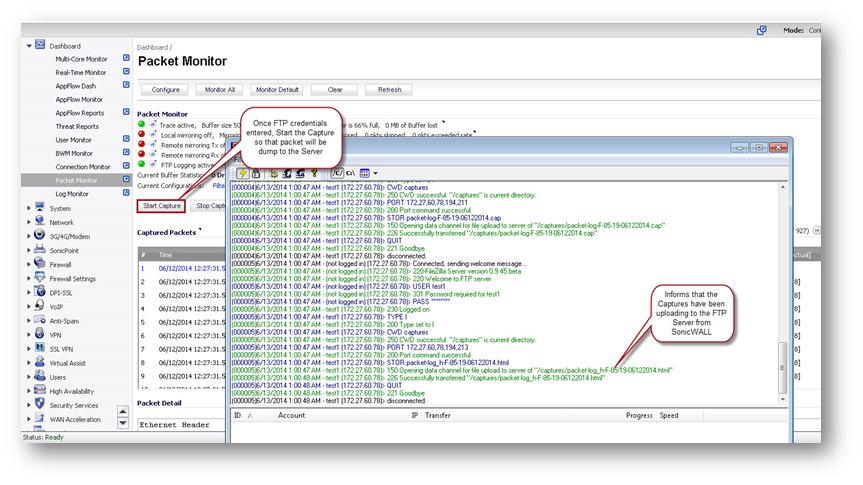Expand the Firewall Settings tree node
Screen dimensions: 863x485
click(29, 279)
